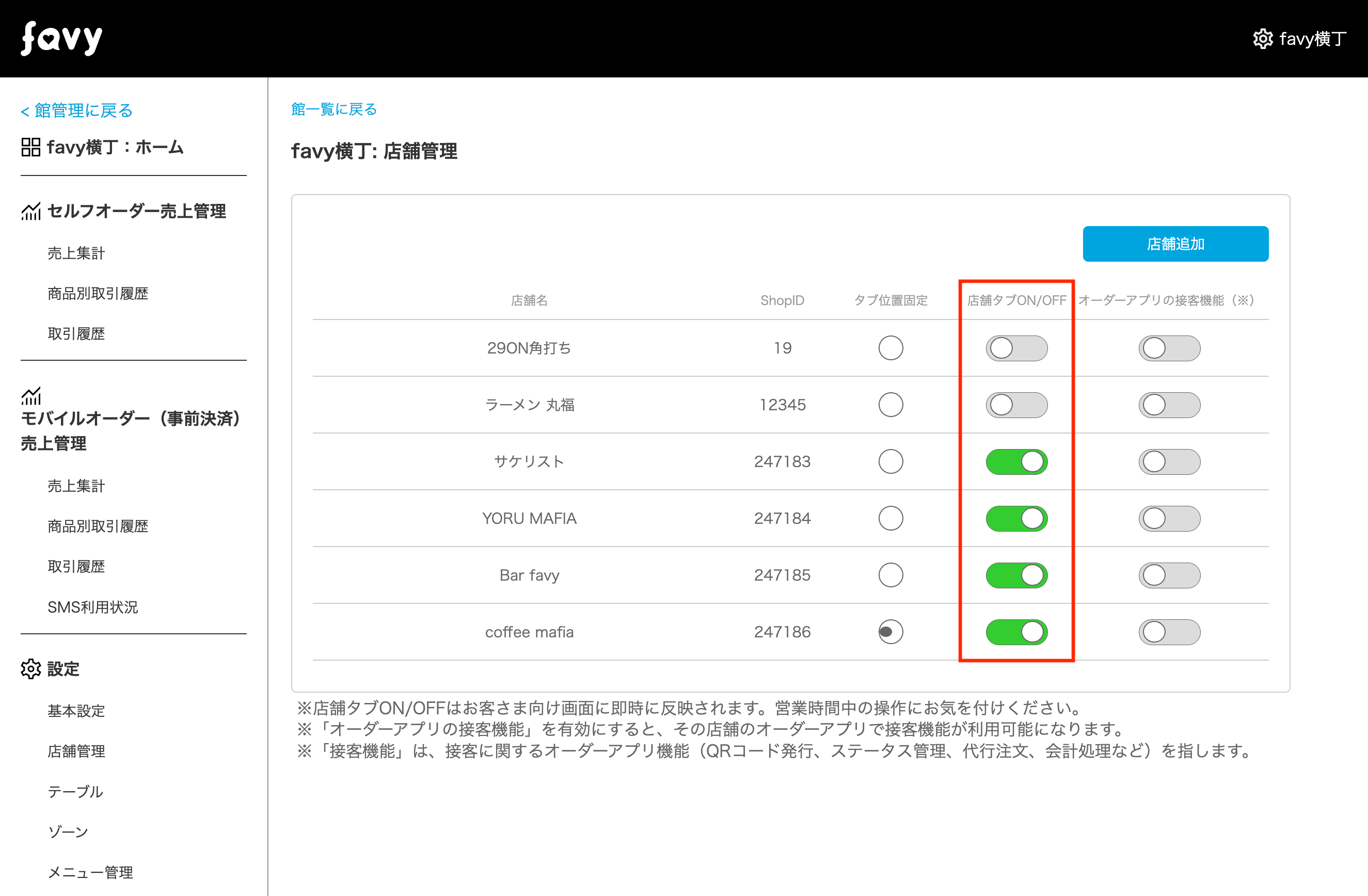
Task: Enable the 接客機能 toggle for ラーメン 丸福
Action: click(1169, 405)
